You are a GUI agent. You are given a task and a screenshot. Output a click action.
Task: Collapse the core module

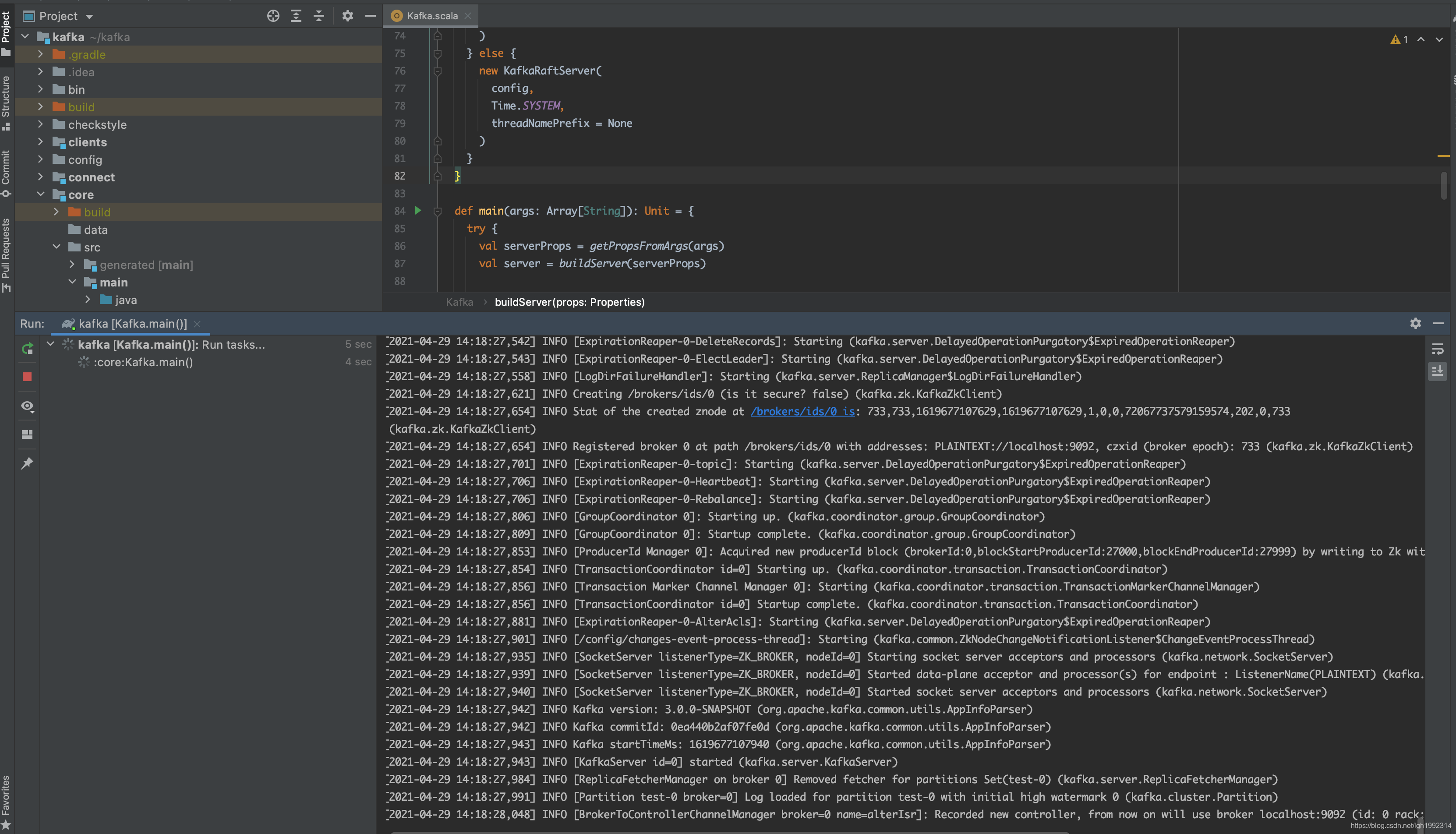[x=40, y=195]
